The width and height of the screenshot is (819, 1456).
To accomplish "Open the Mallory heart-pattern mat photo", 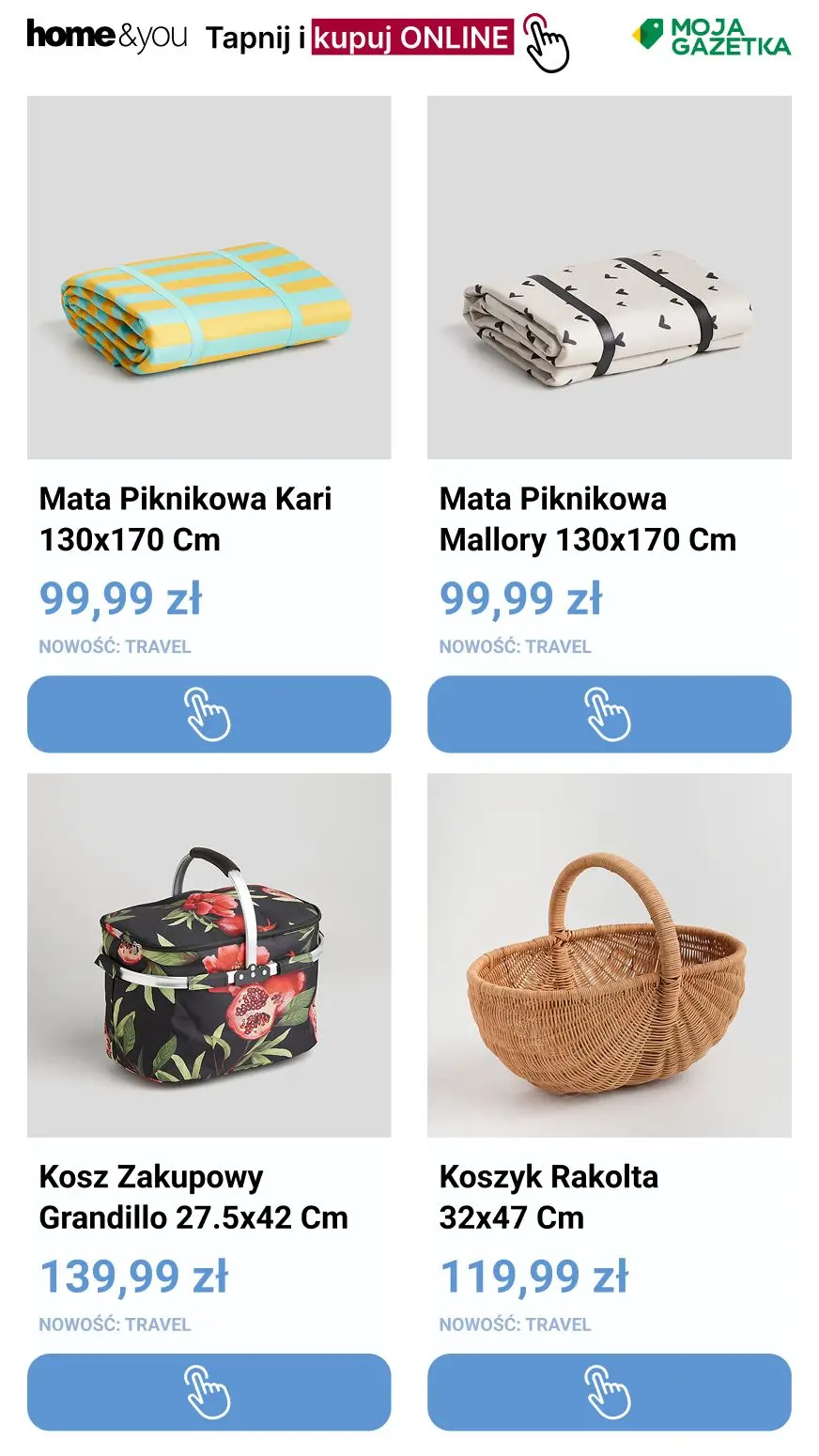I will [610, 277].
